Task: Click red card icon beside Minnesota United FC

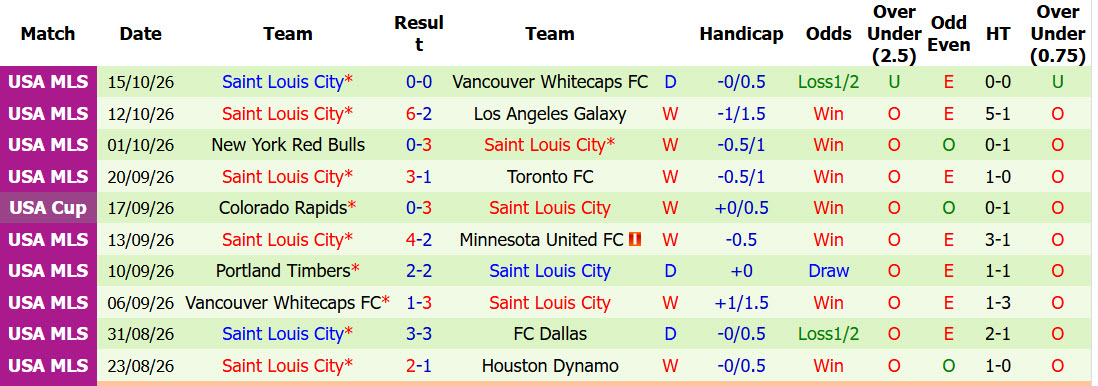Action: (x=635, y=240)
